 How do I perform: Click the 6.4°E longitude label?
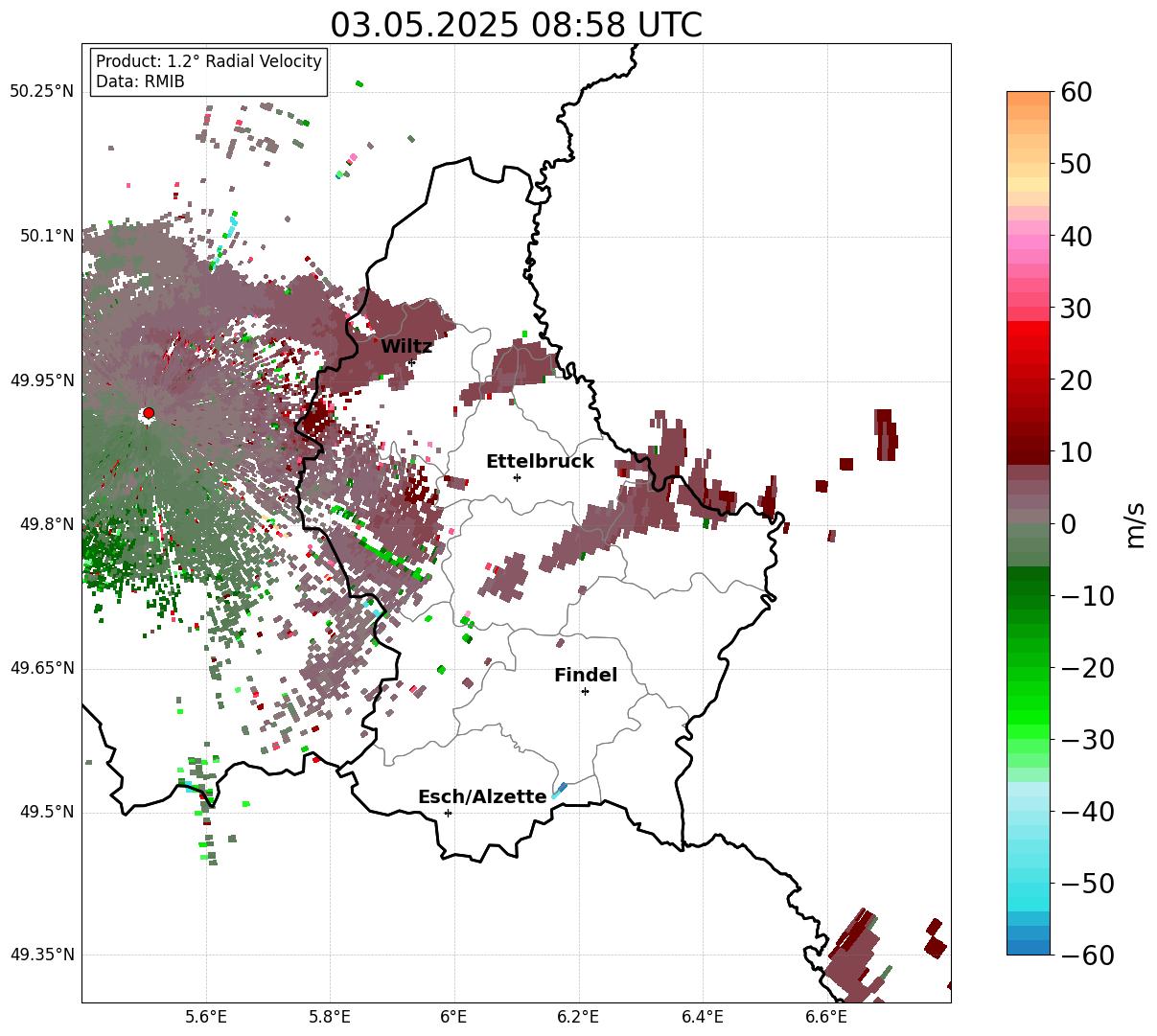click(703, 1017)
